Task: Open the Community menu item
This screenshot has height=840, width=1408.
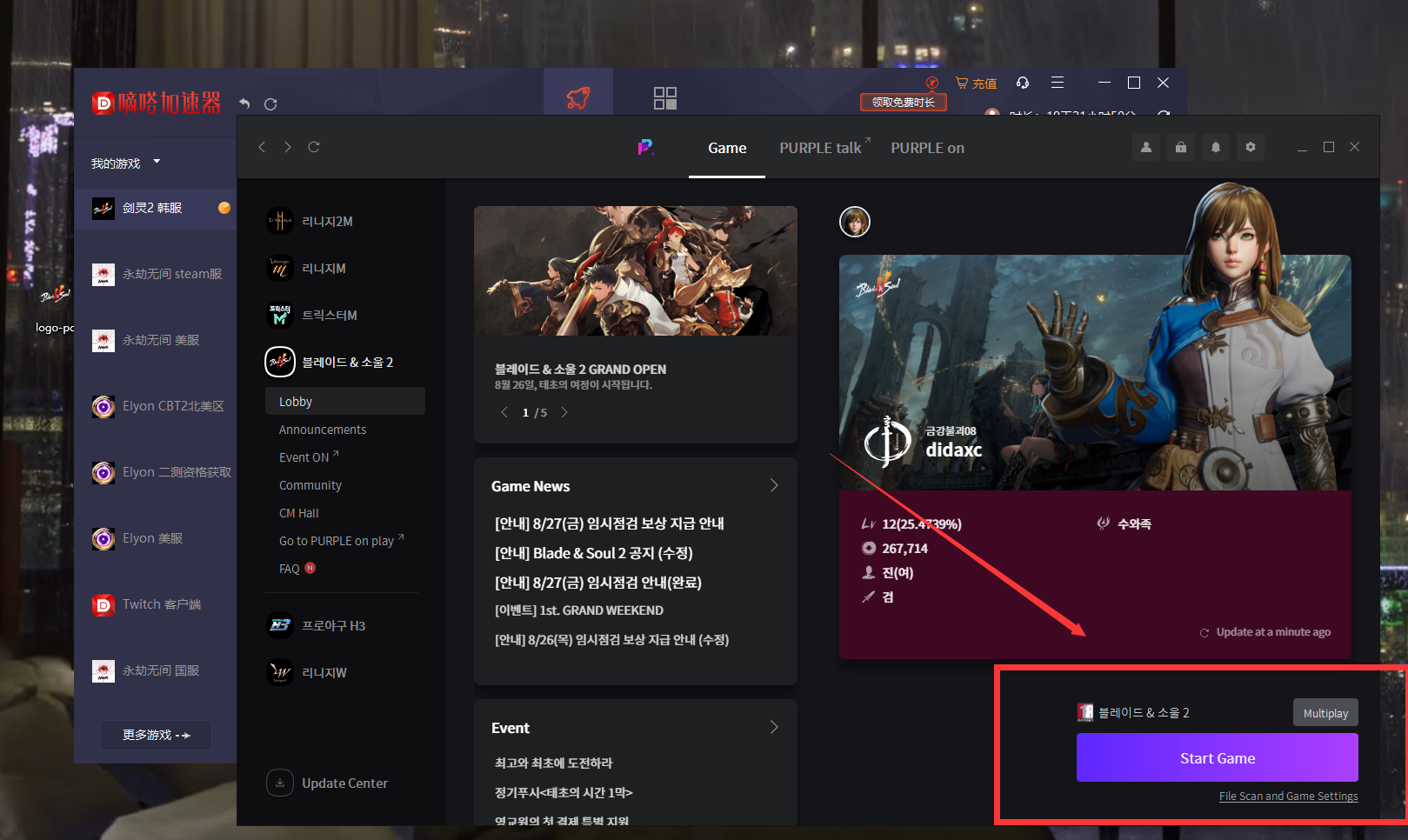Action: click(310, 485)
